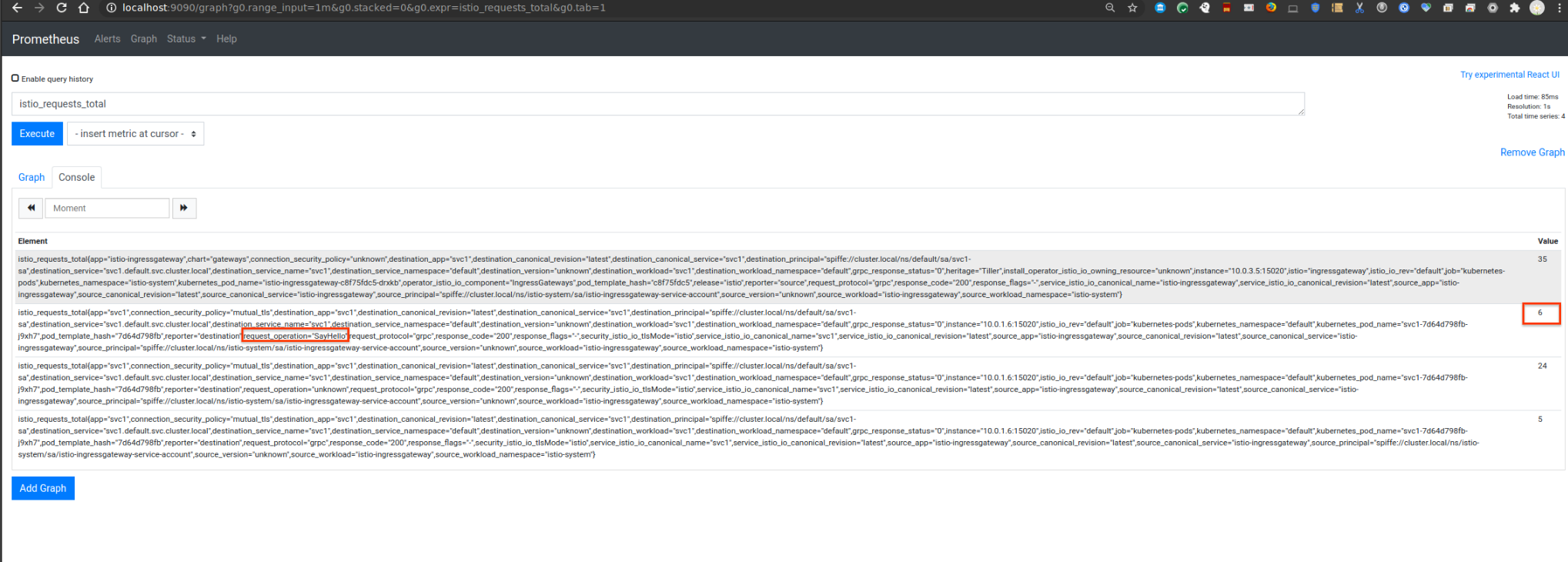This screenshot has width=1568, height=562.
Task: Step forward in time with fast-forward button
Action: pyautogui.click(x=184, y=208)
